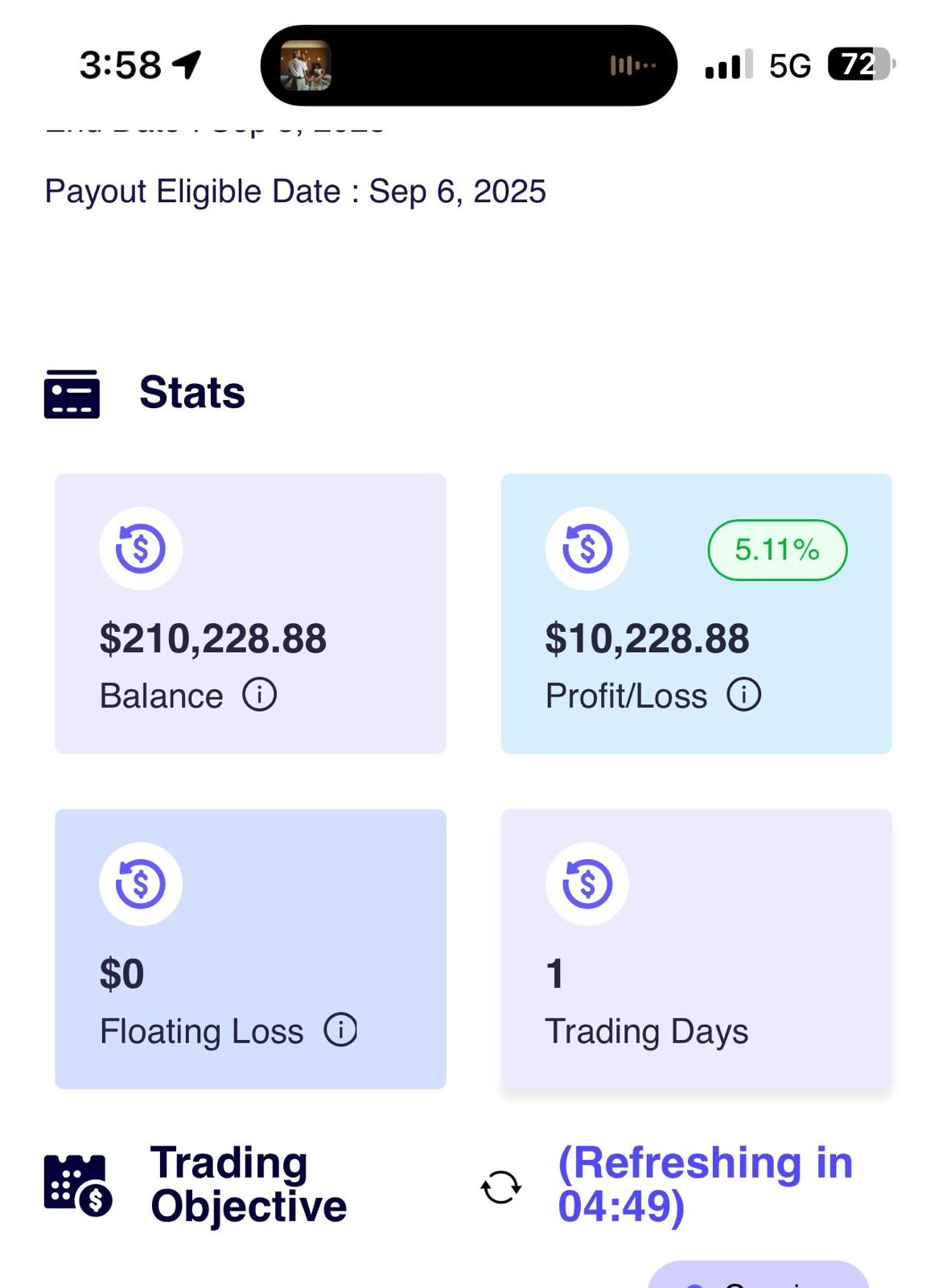Image resolution: width=947 pixels, height=1288 pixels.
Task: Tap the Balance card dollar icon
Action: (x=141, y=548)
